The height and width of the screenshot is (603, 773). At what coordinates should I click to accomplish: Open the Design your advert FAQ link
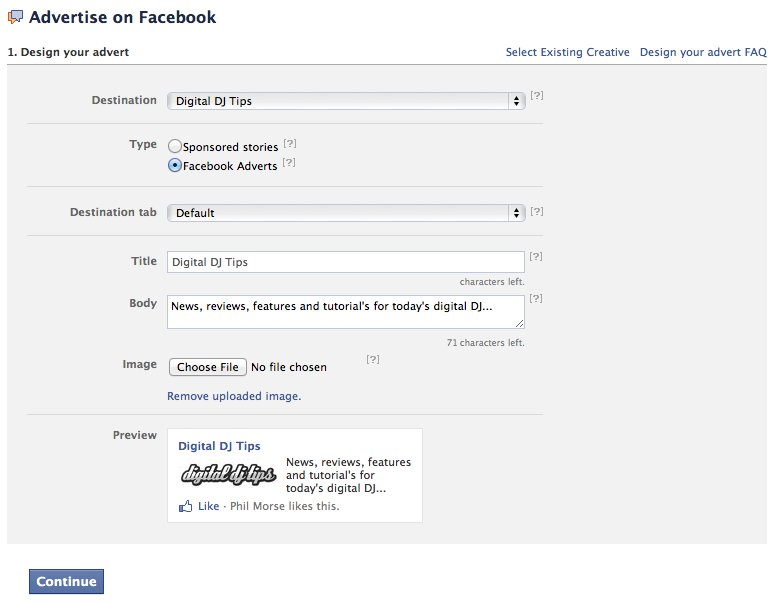[x=703, y=52]
